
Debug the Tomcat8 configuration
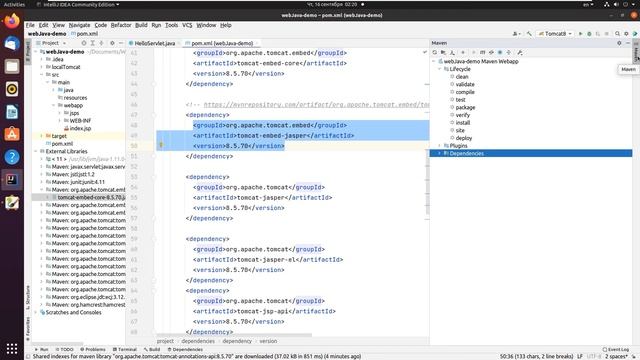[x=589, y=34]
